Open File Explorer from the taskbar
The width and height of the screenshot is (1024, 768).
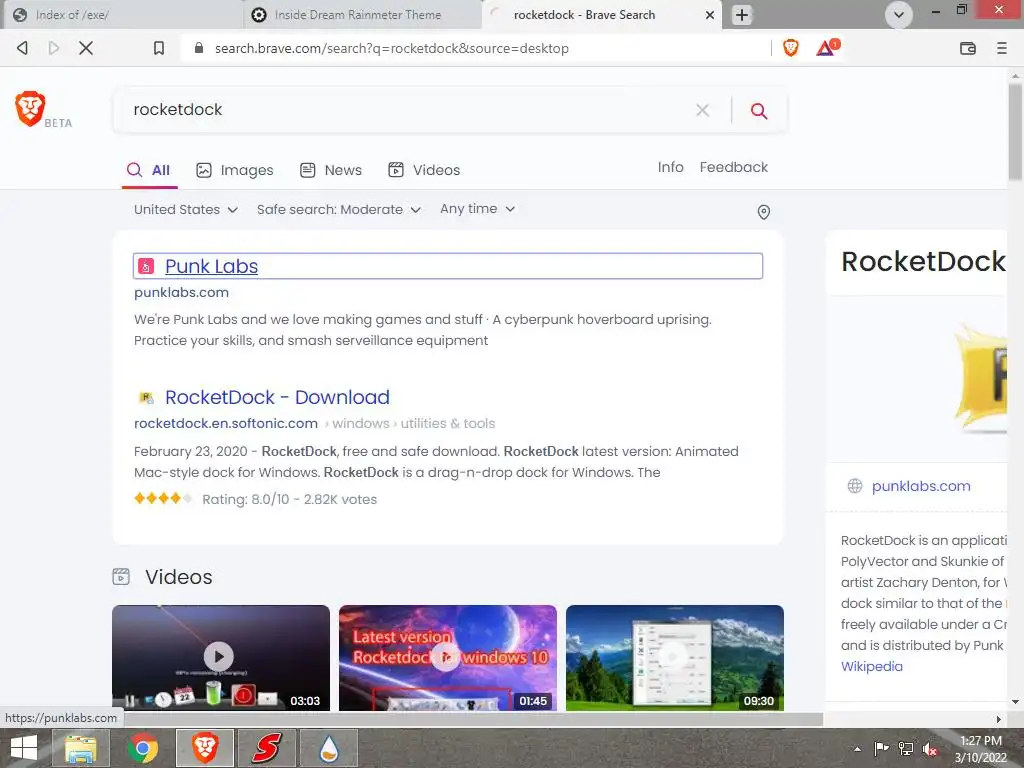tap(81, 748)
